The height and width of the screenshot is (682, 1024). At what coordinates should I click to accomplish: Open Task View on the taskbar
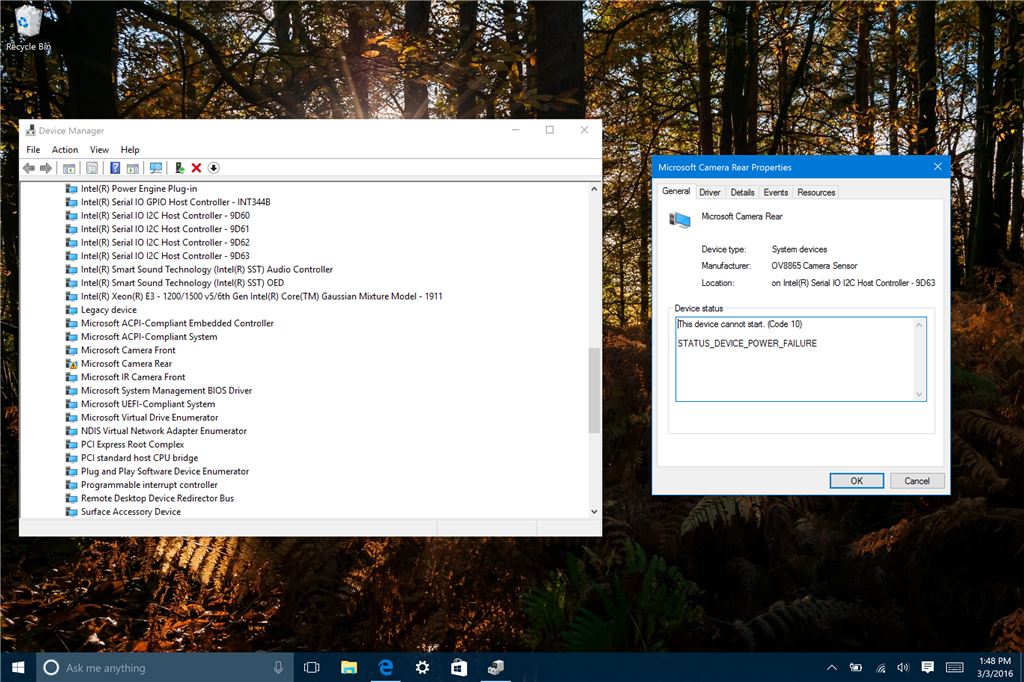coord(312,667)
